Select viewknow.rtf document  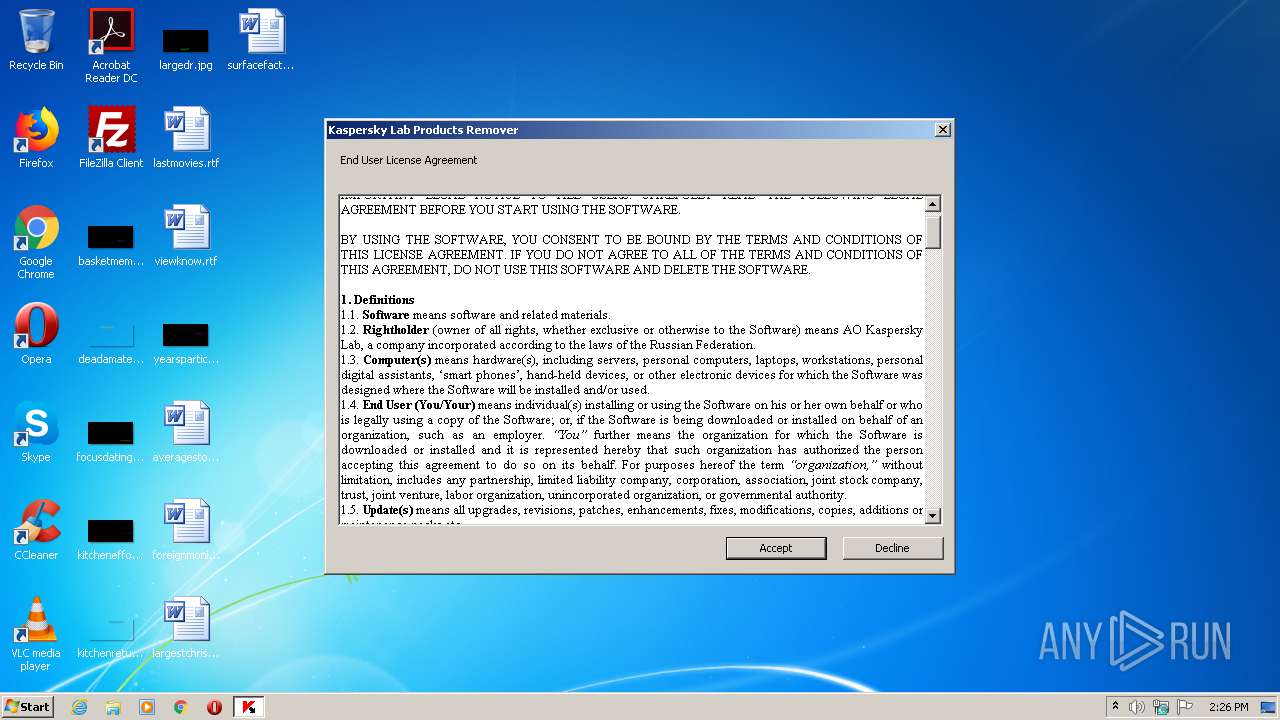tap(186, 236)
